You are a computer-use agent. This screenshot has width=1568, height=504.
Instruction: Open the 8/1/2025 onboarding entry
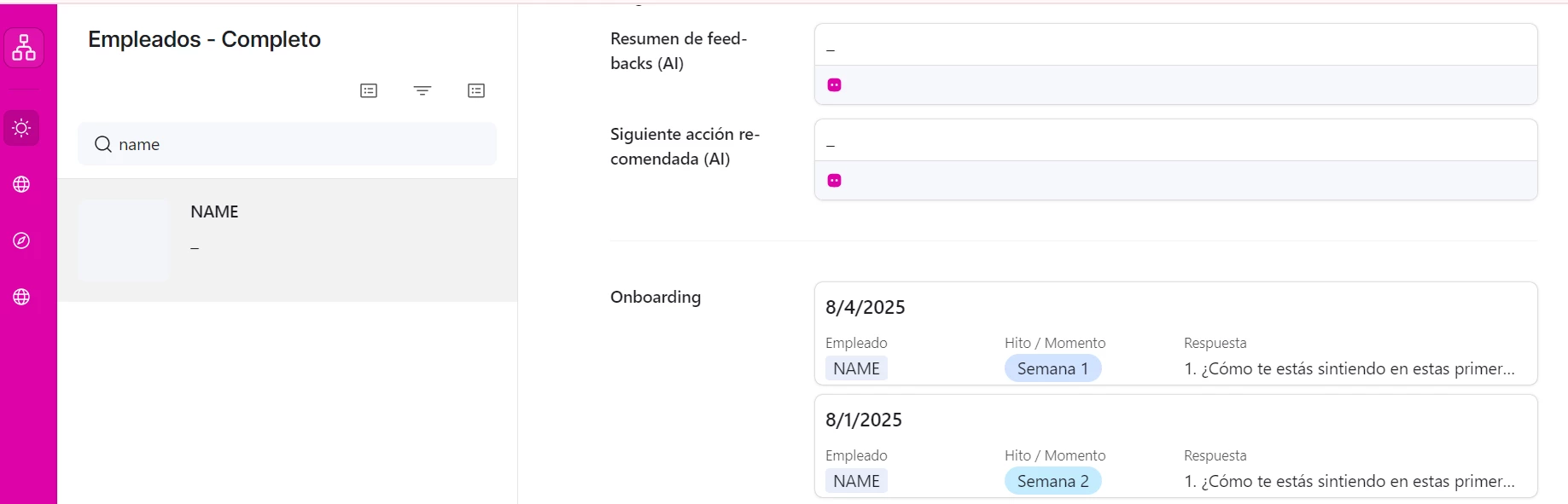click(1176, 446)
